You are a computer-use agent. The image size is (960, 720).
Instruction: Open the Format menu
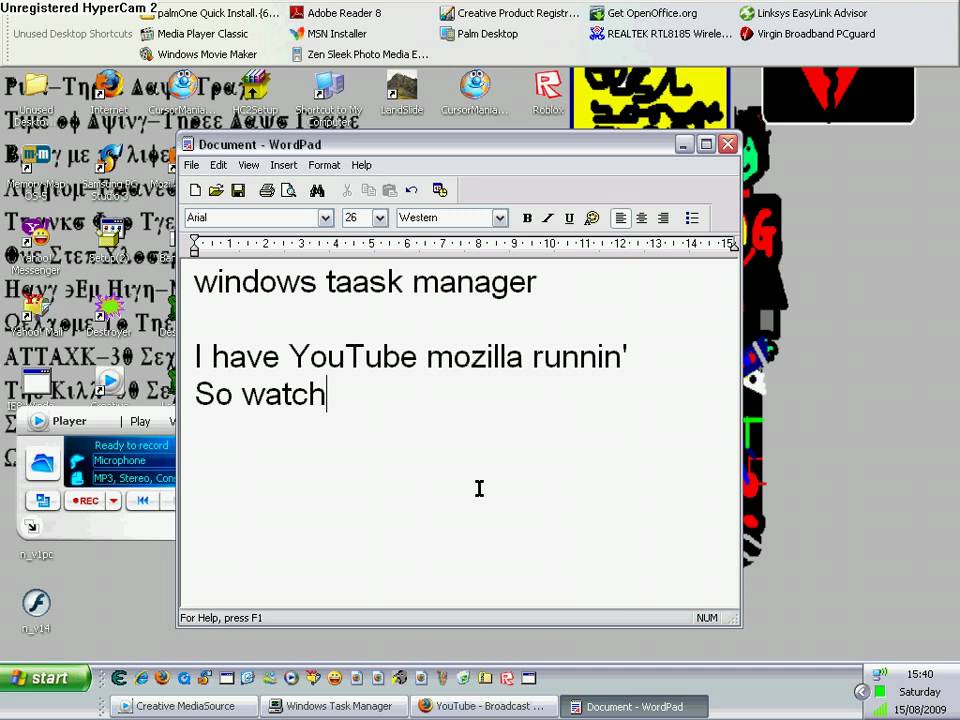point(324,165)
